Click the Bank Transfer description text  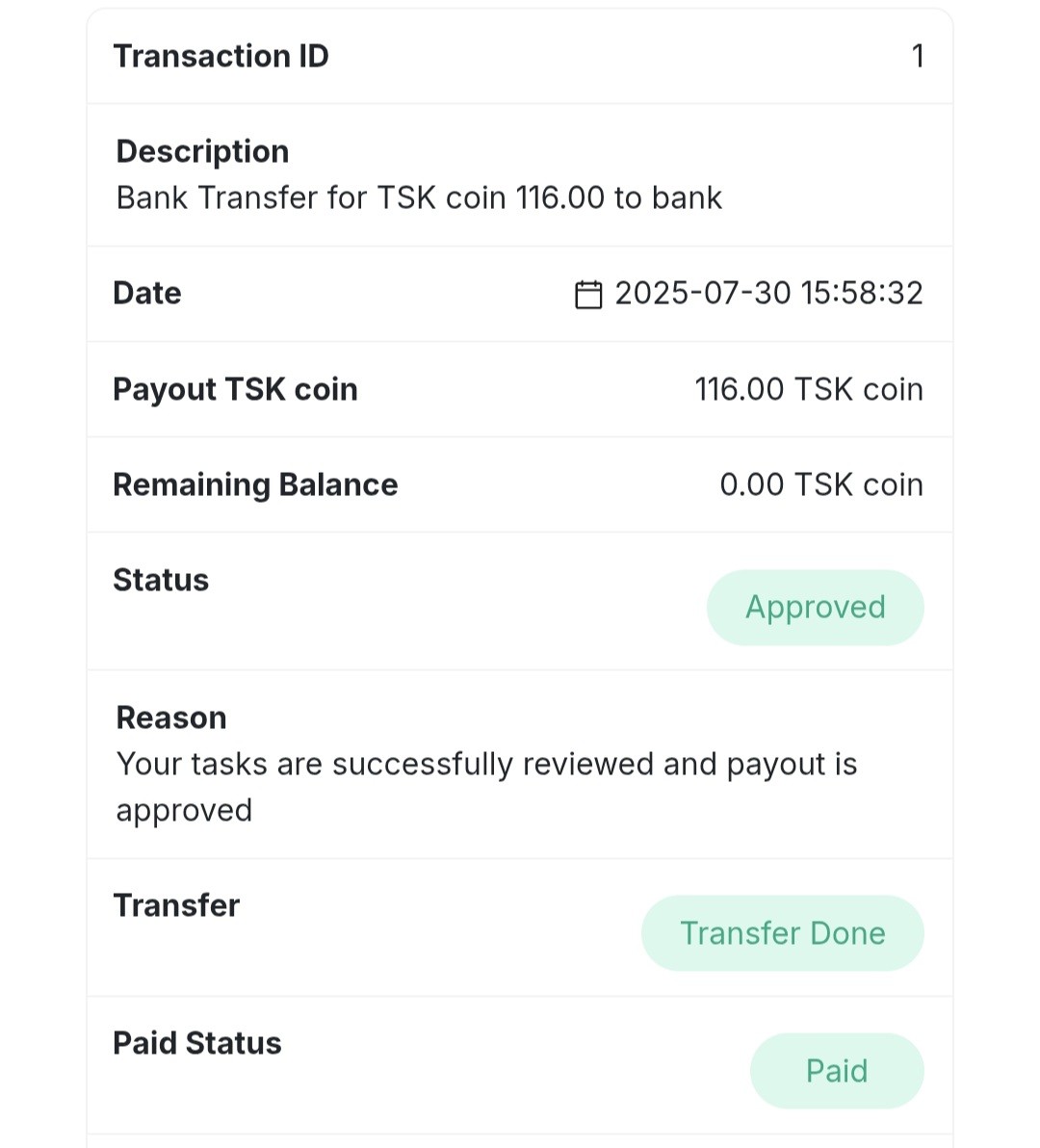[419, 197]
